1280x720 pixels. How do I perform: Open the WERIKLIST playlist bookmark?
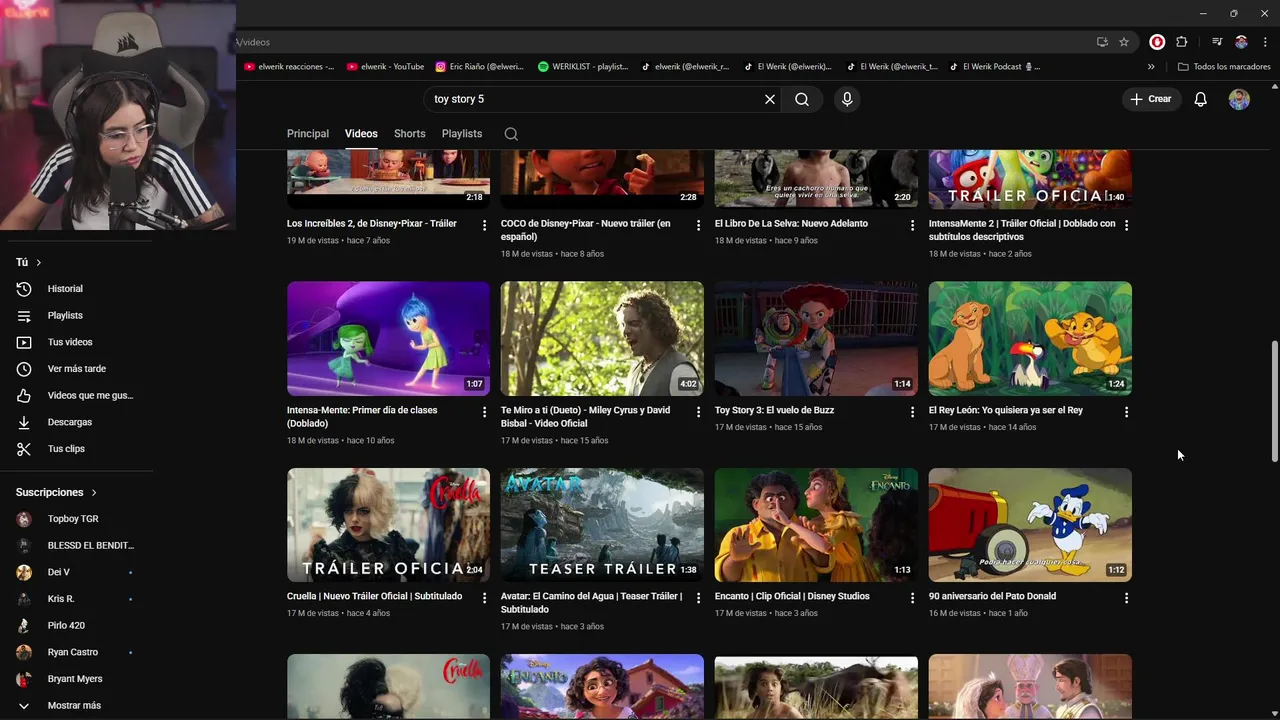[583, 67]
